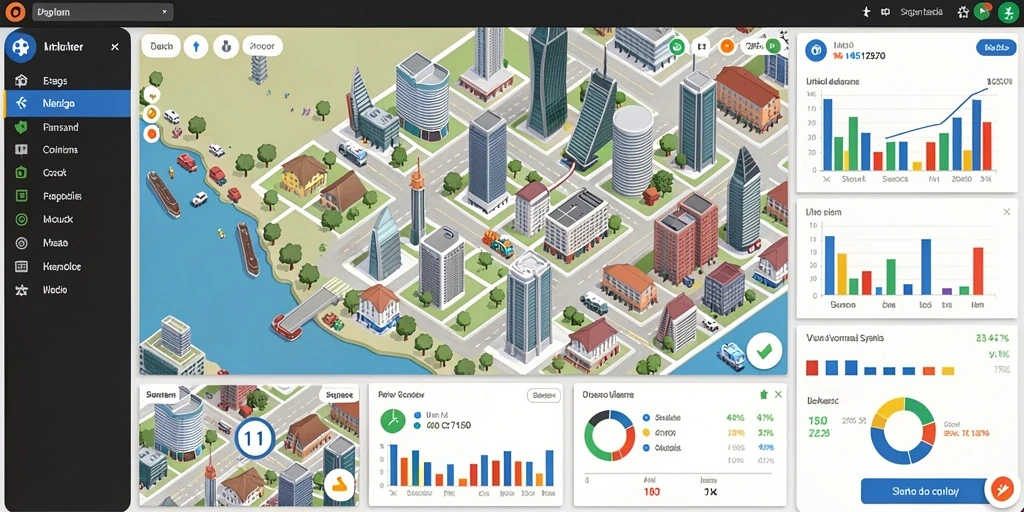Click the grid table icon beside Kemolce
The width and height of the screenshot is (1024, 512).
pos(22,266)
